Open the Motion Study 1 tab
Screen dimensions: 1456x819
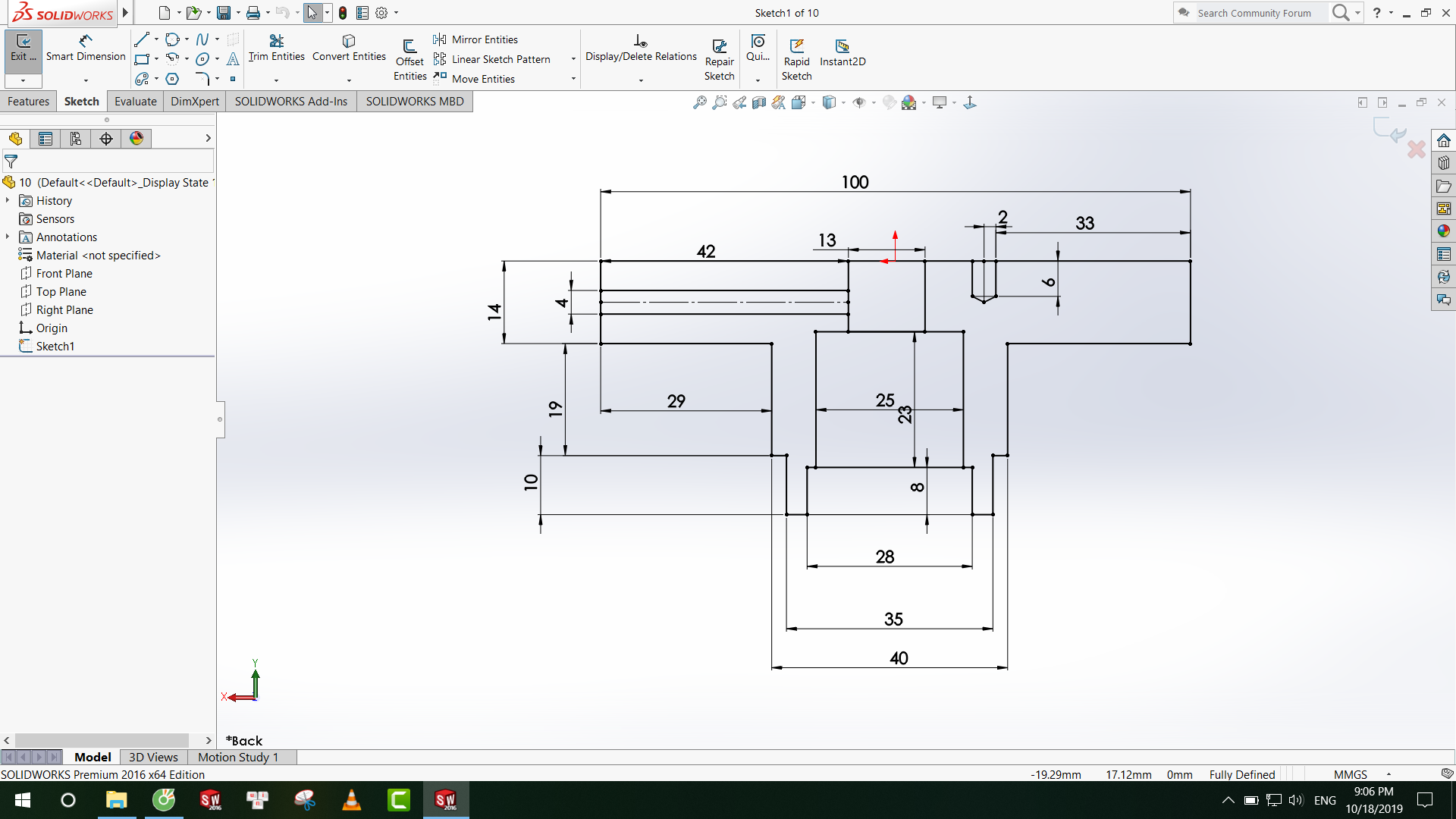click(x=238, y=757)
